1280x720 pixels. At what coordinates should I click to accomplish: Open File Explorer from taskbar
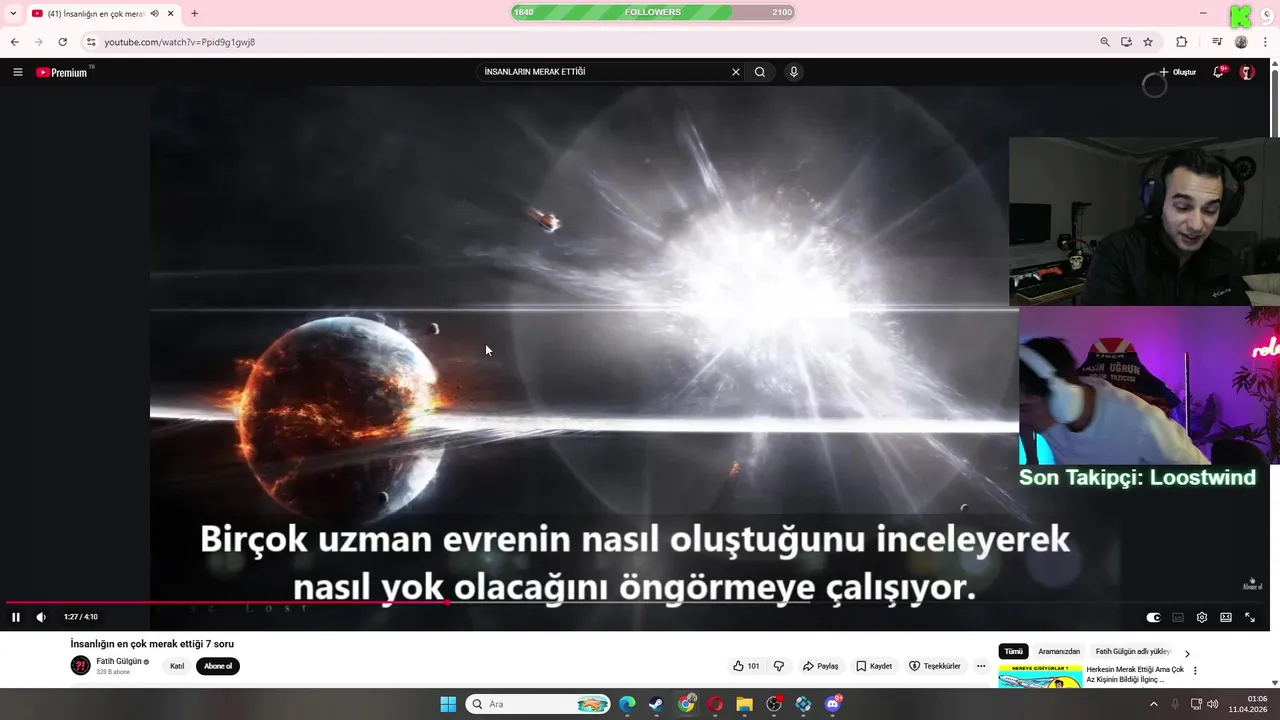click(x=744, y=704)
